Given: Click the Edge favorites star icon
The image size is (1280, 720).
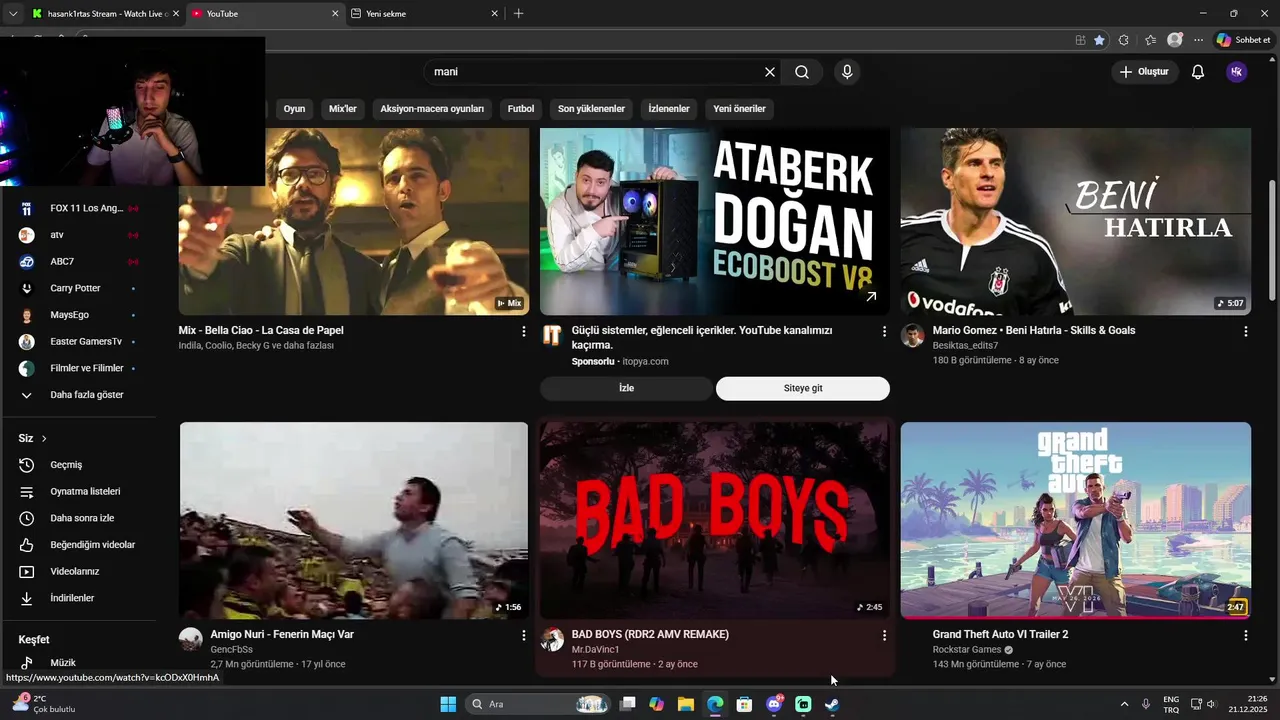Looking at the screenshot, I should click(1100, 40).
